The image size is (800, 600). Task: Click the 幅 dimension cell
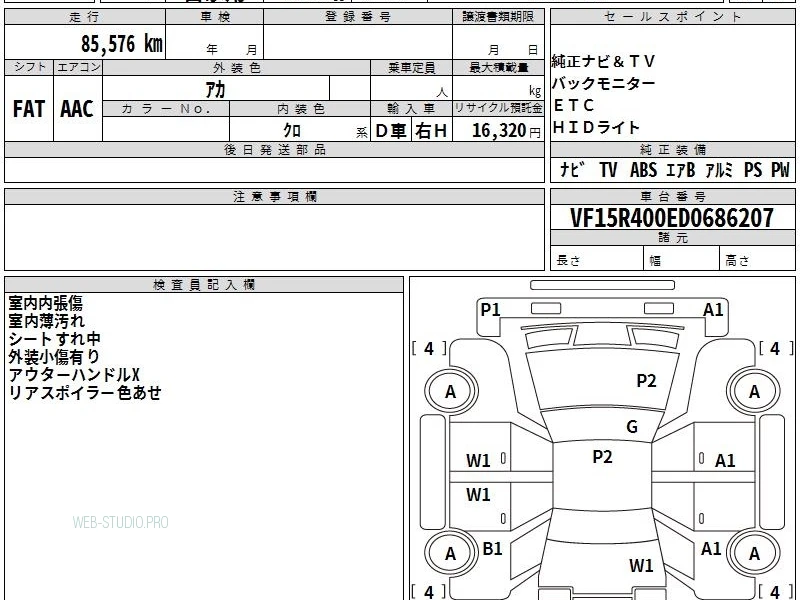[x=682, y=259]
